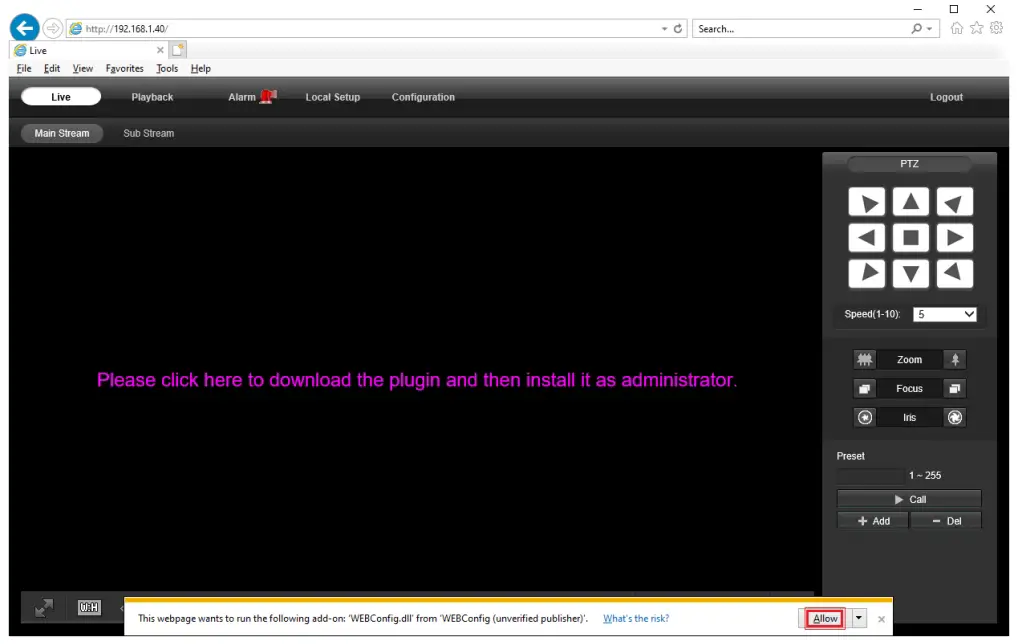Screen dimensions: 1017x644
Task: Move camera diagonally with top-right PTZ arrow
Action: pos(955,202)
